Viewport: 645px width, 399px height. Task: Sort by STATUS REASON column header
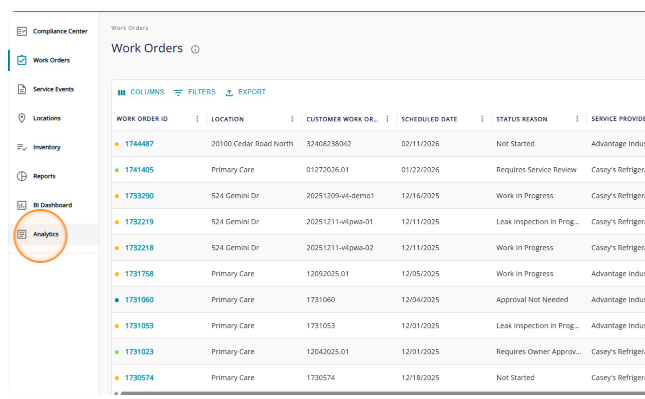pyautogui.click(x=522, y=119)
